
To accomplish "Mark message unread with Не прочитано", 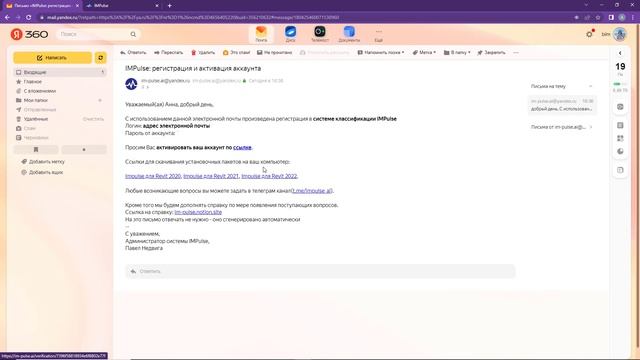I will point(274,53).
